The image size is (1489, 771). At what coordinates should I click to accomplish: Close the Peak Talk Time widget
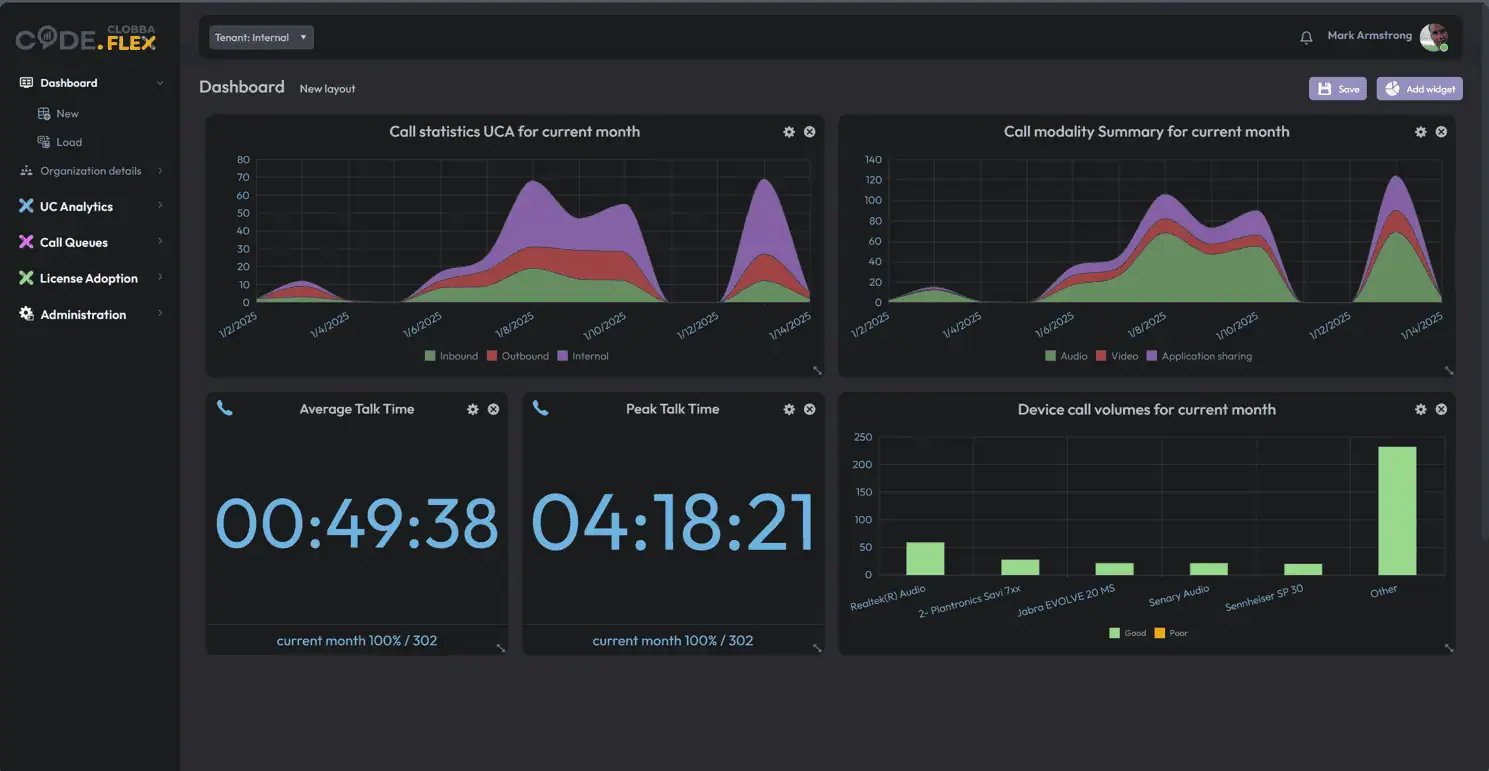click(810, 409)
